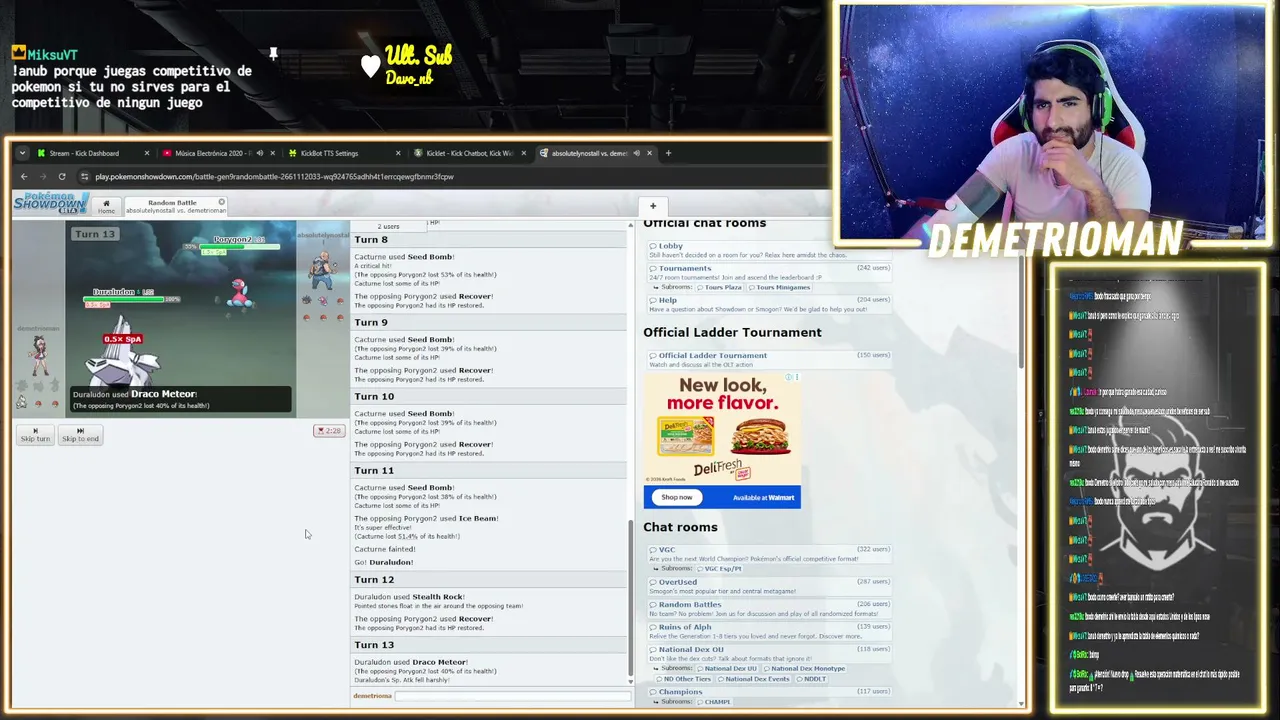The image size is (1280, 720).
Task: Open a new browser tab
Action: (x=669, y=153)
